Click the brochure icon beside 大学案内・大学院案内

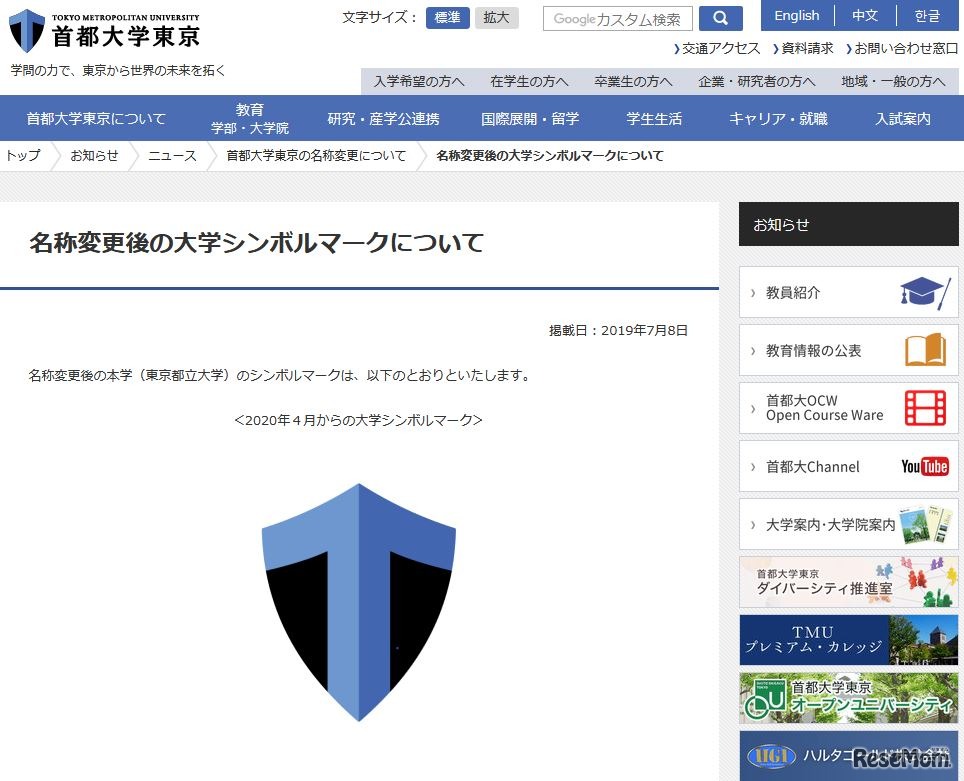click(925, 524)
